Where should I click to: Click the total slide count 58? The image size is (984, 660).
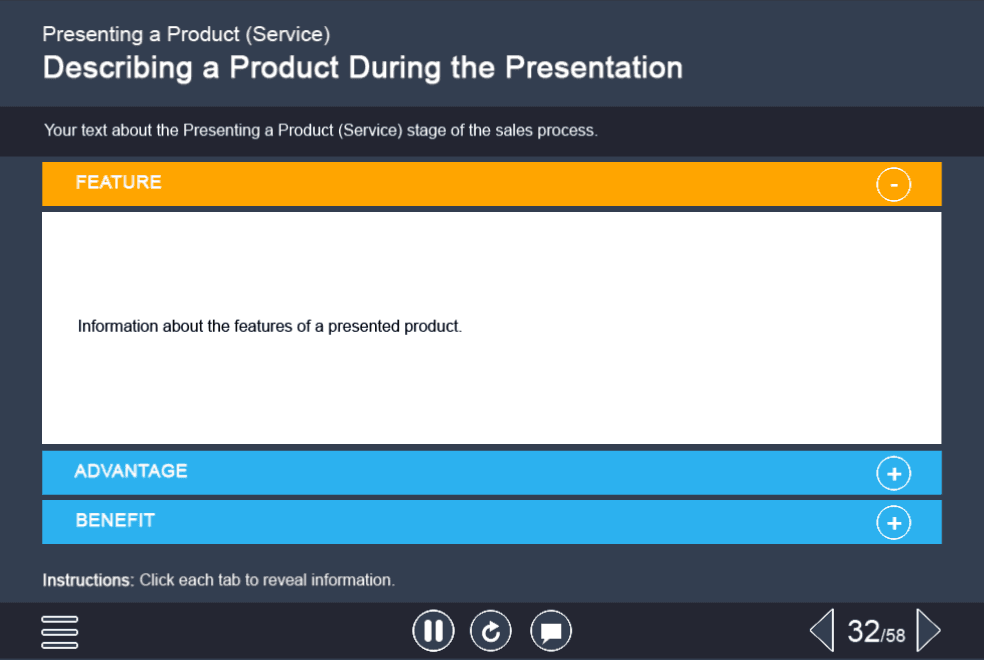[894, 636]
